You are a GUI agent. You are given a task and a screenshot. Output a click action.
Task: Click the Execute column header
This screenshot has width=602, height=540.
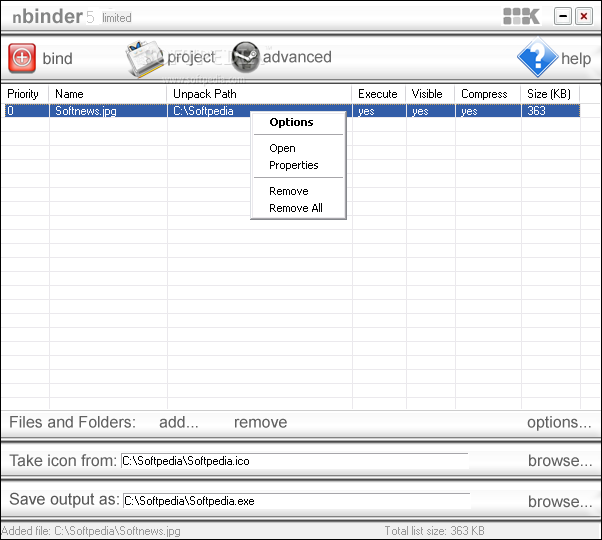coord(378,94)
